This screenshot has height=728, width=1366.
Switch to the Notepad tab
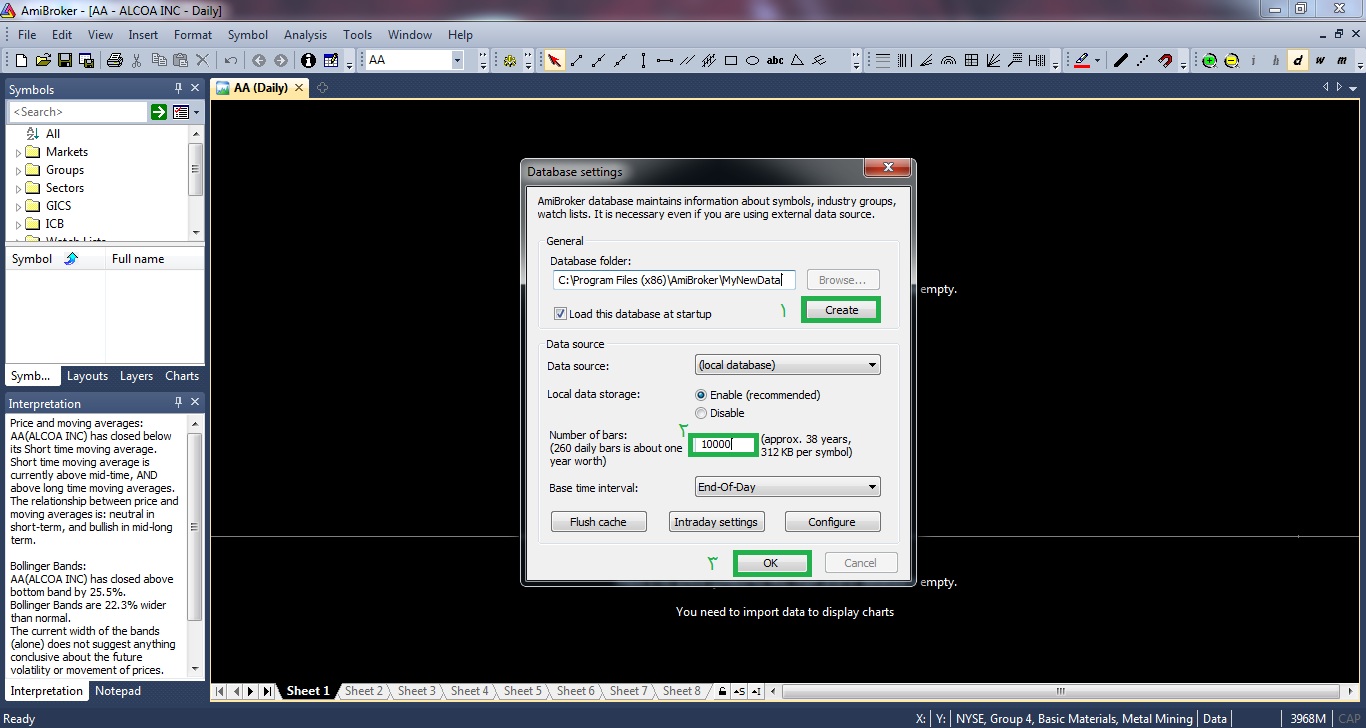coord(118,691)
